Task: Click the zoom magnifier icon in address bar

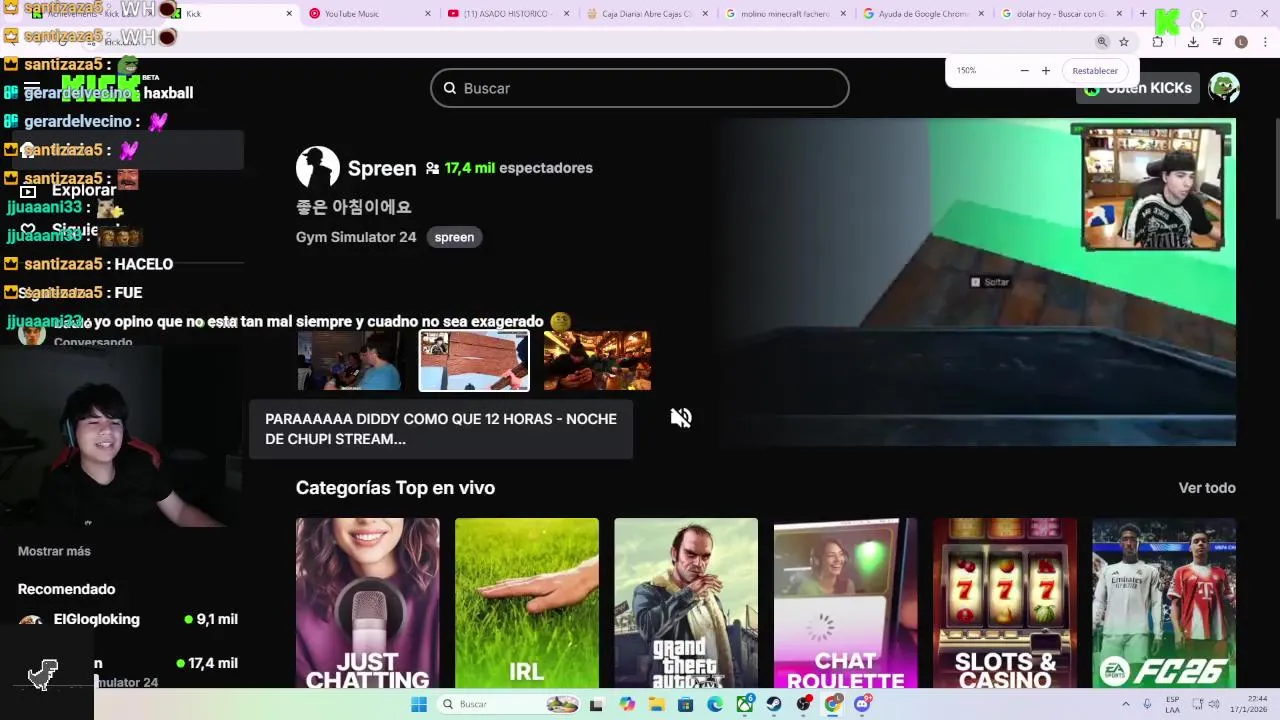Action: click(x=1102, y=42)
